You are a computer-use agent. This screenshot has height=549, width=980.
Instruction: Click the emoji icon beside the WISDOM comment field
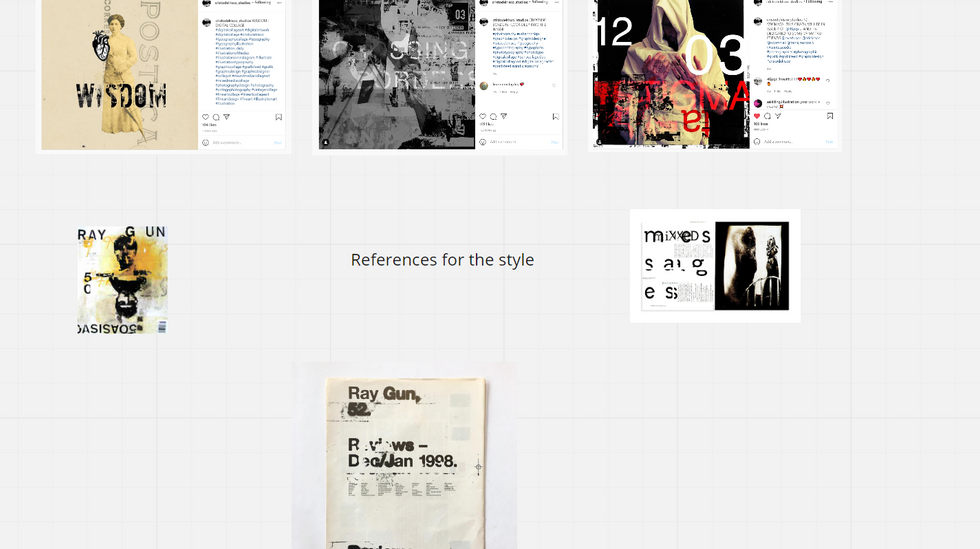pyautogui.click(x=205, y=143)
